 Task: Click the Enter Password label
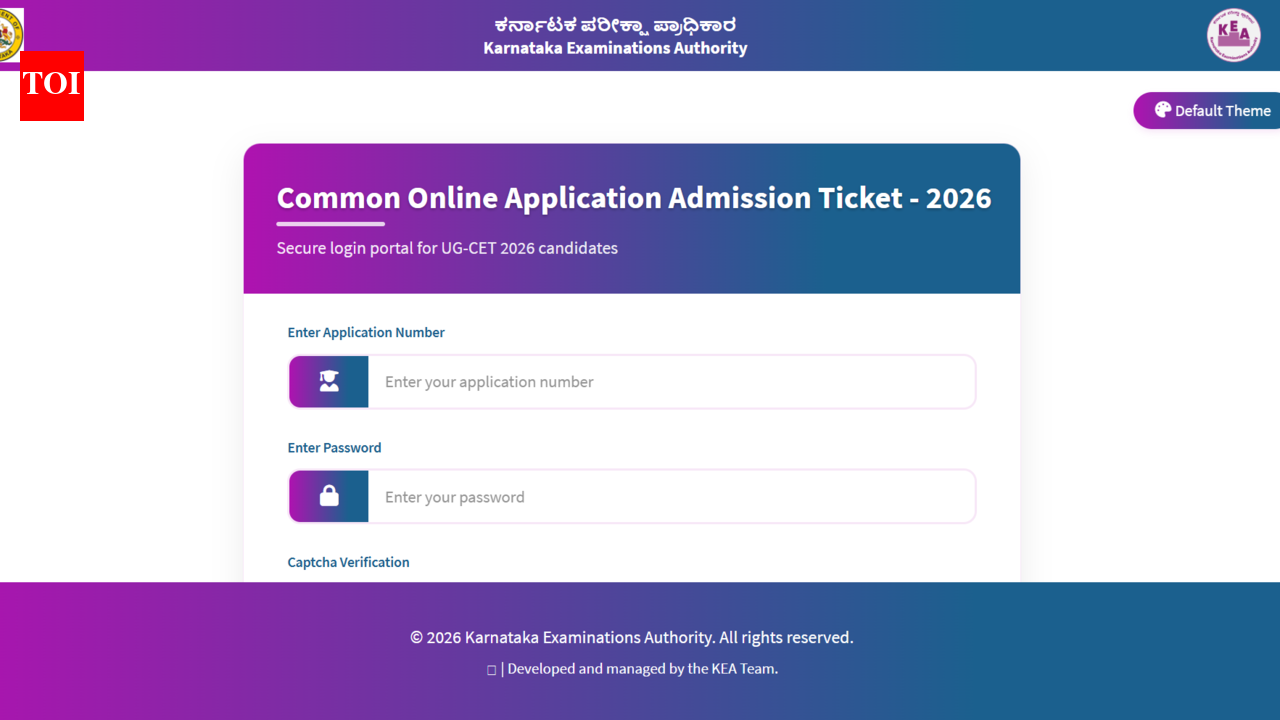click(334, 448)
